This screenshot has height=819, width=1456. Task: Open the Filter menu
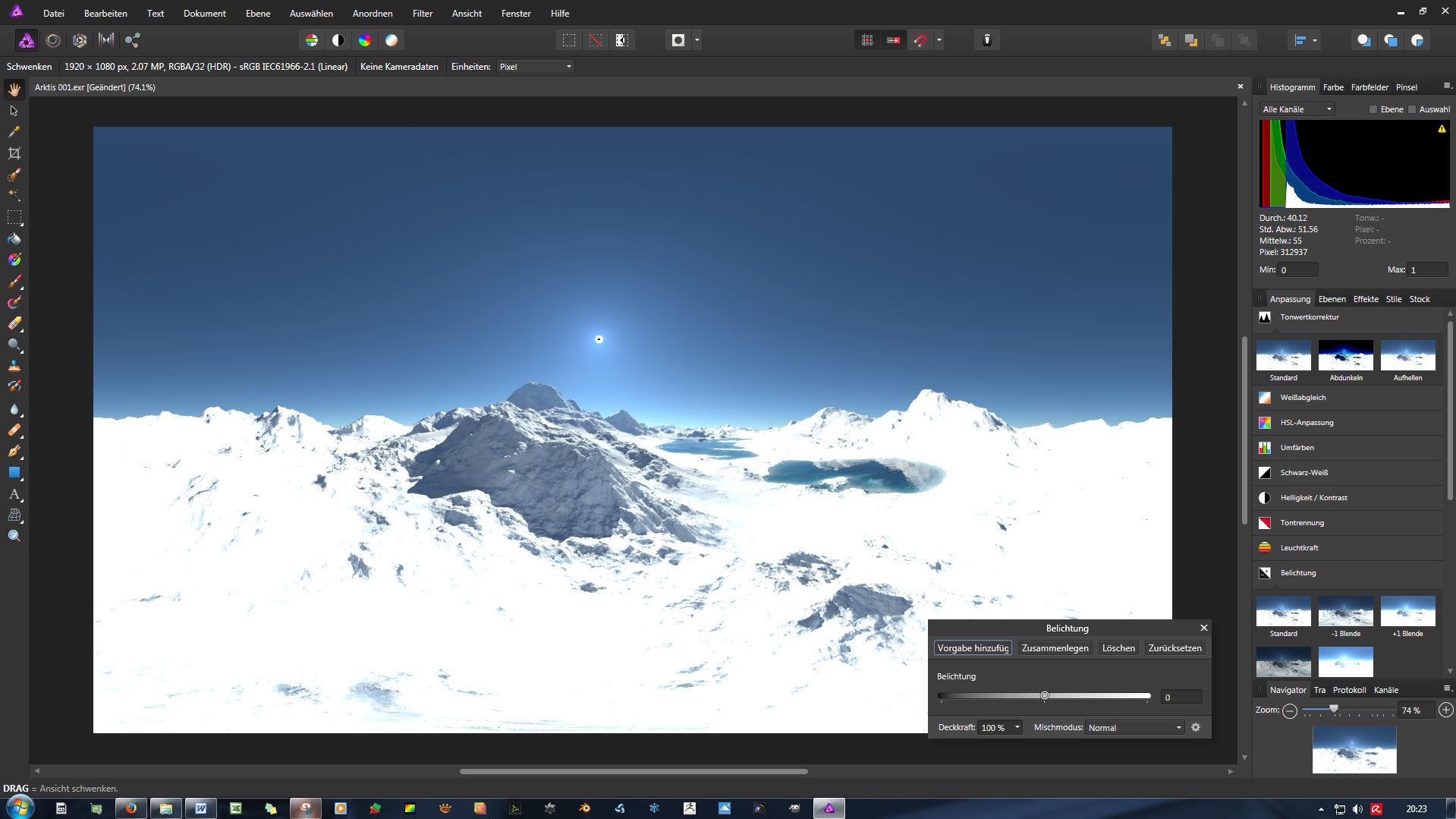[x=423, y=13]
